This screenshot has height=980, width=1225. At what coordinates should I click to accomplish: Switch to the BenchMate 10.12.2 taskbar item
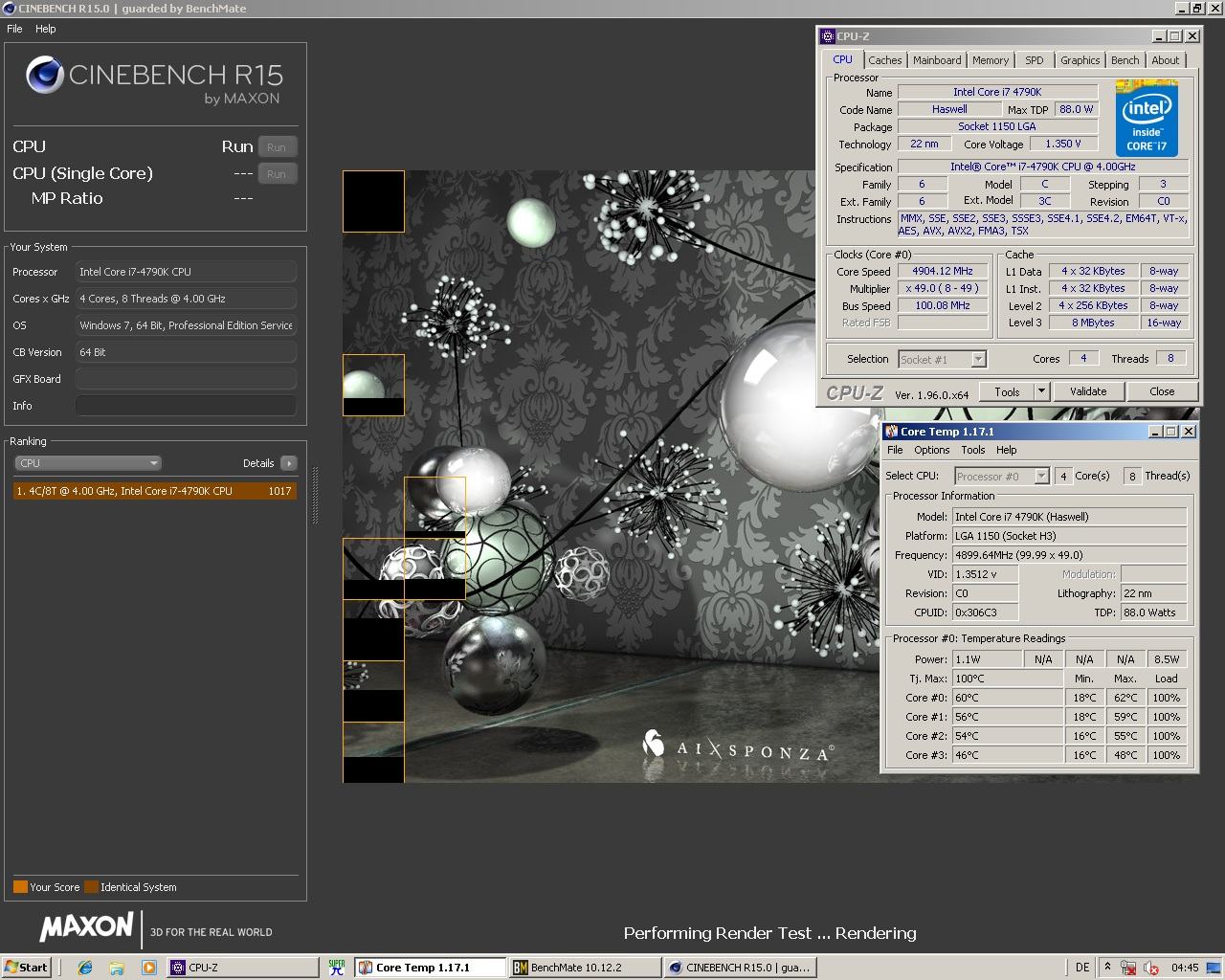pyautogui.click(x=584, y=968)
